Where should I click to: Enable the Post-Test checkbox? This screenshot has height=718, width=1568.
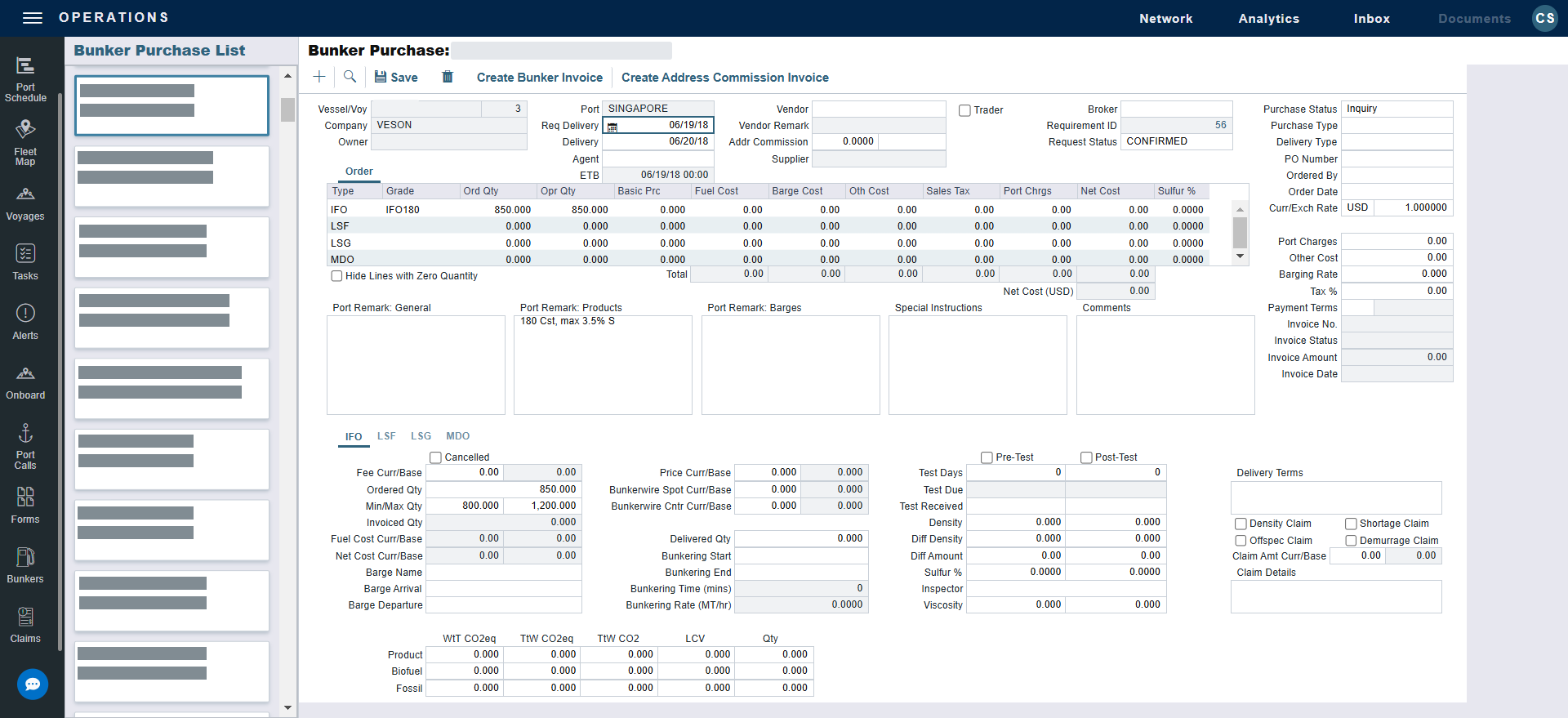pyautogui.click(x=1086, y=457)
